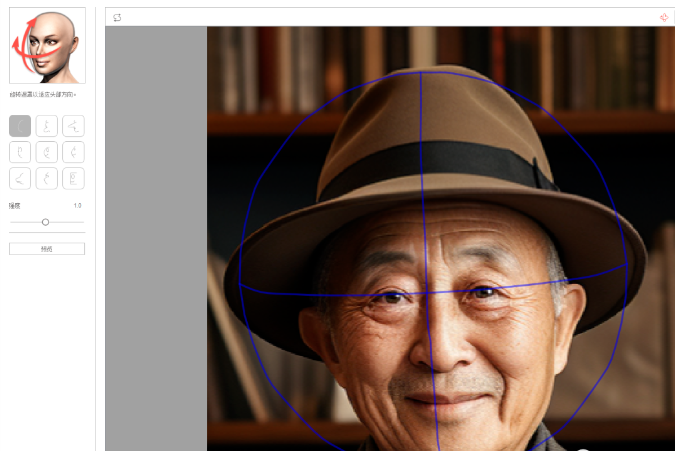Pick the top-right face profile preset
Image resolution: width=675 pixels, height=451 pixels.
73,126
